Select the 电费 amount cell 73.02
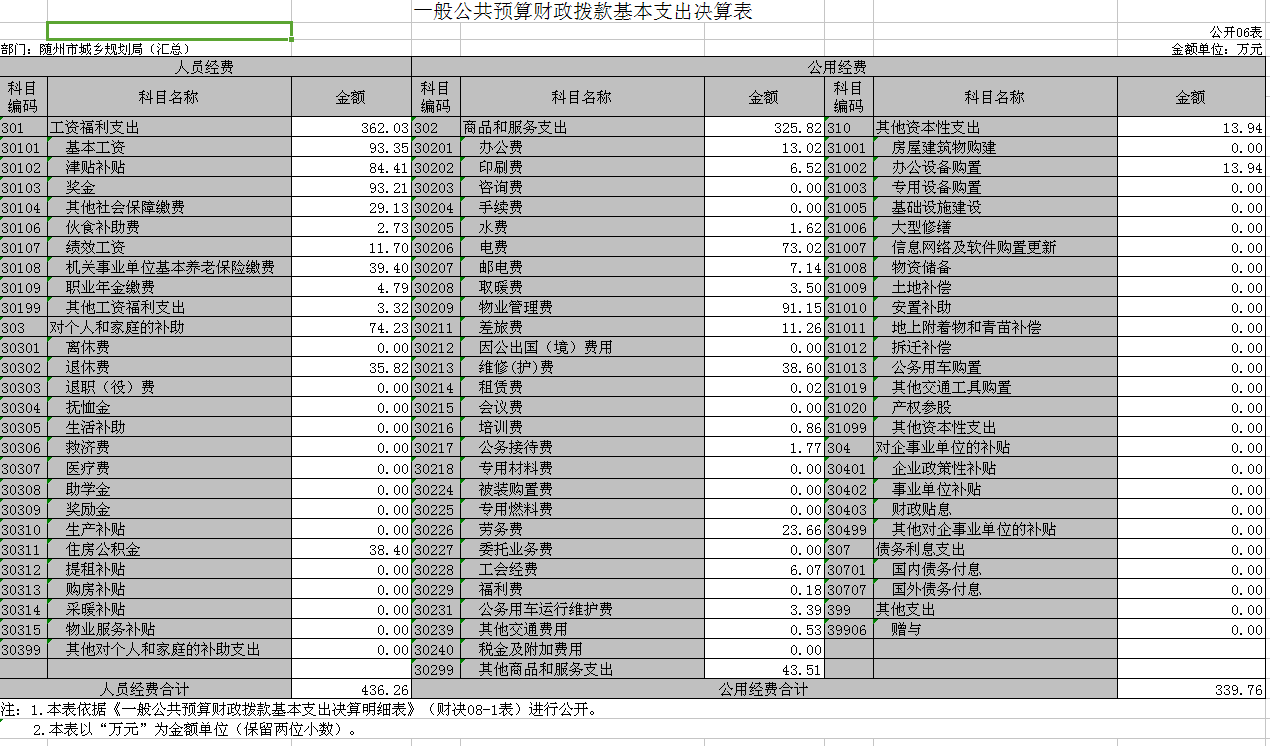Image resolution: width=1270 pixels, height=746 pixels. 764,248
